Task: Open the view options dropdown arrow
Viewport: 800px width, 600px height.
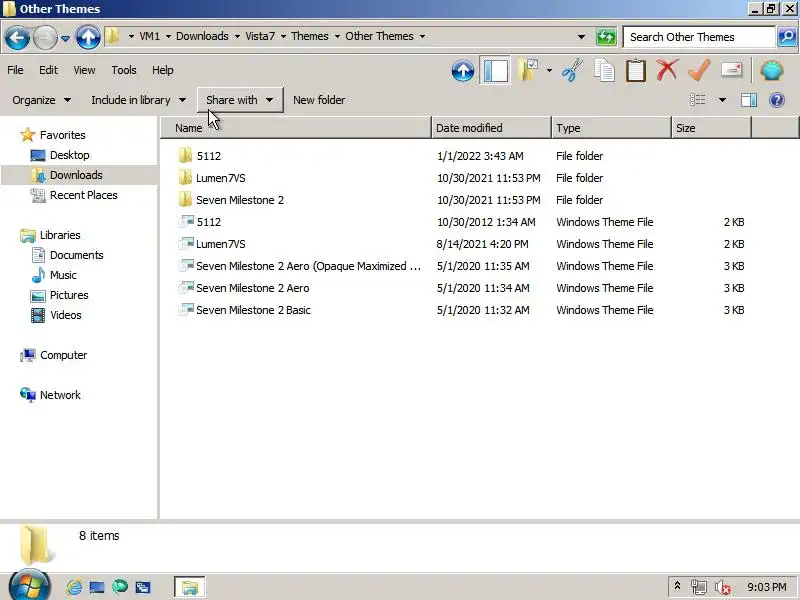Action: tap(722, 100)
